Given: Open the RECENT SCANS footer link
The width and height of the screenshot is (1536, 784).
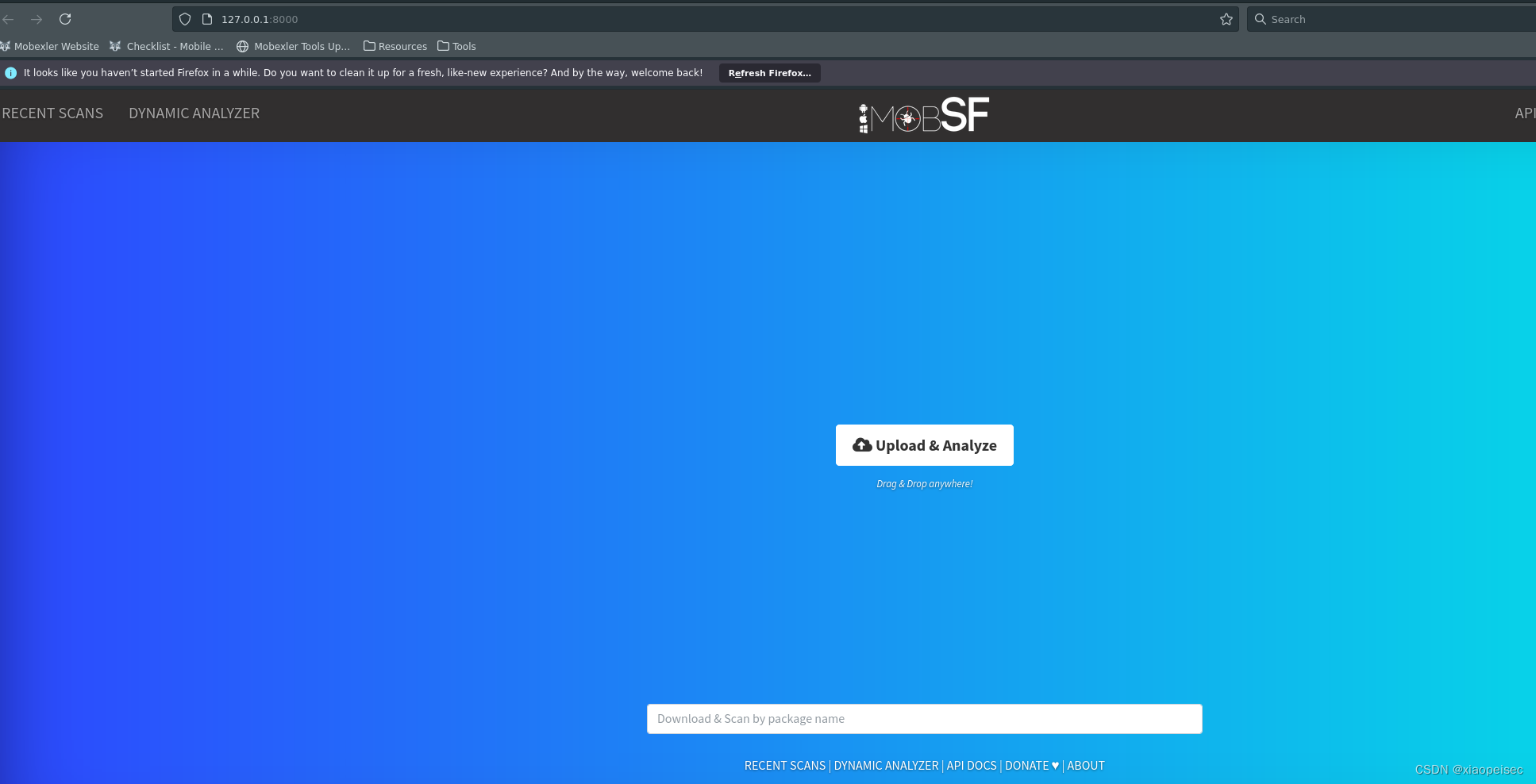Looking at the screenshot, I should click(x=785, y=766).
